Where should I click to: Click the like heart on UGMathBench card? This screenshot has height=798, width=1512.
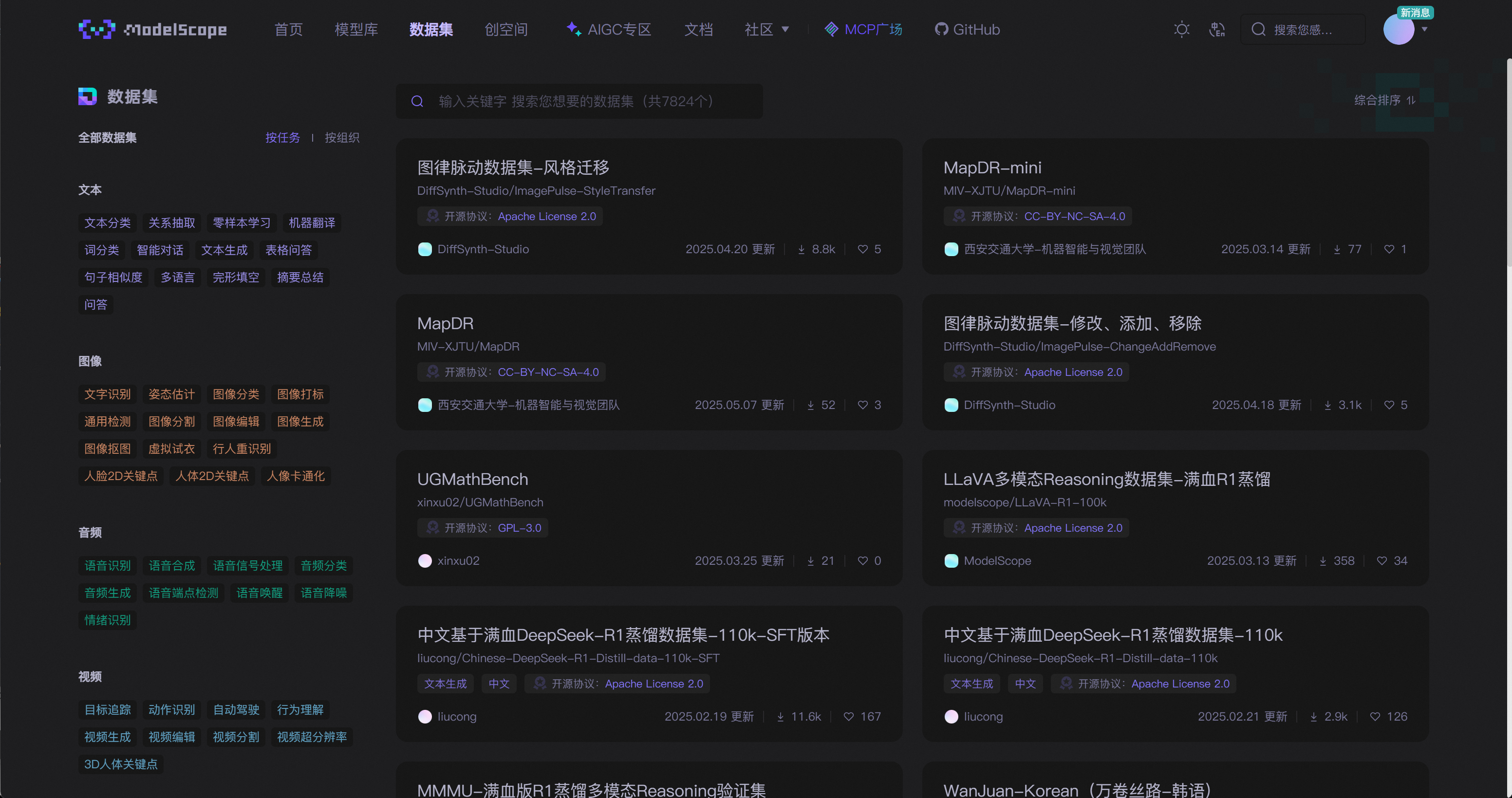click(x=862, y=561)
